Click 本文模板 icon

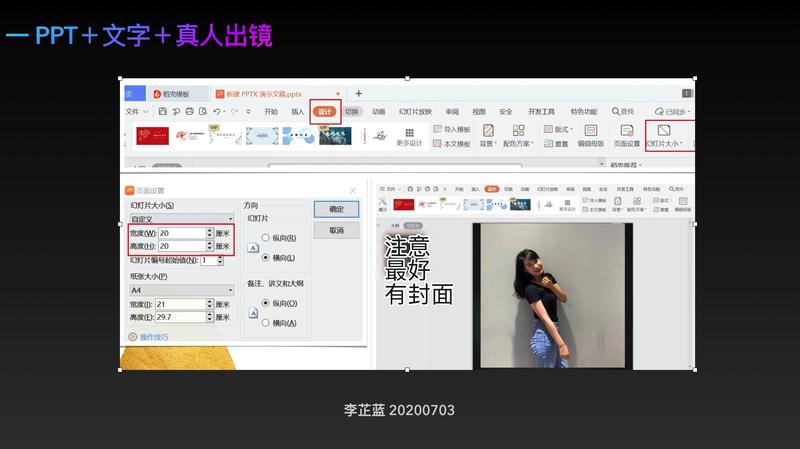[x=437, y=143]
